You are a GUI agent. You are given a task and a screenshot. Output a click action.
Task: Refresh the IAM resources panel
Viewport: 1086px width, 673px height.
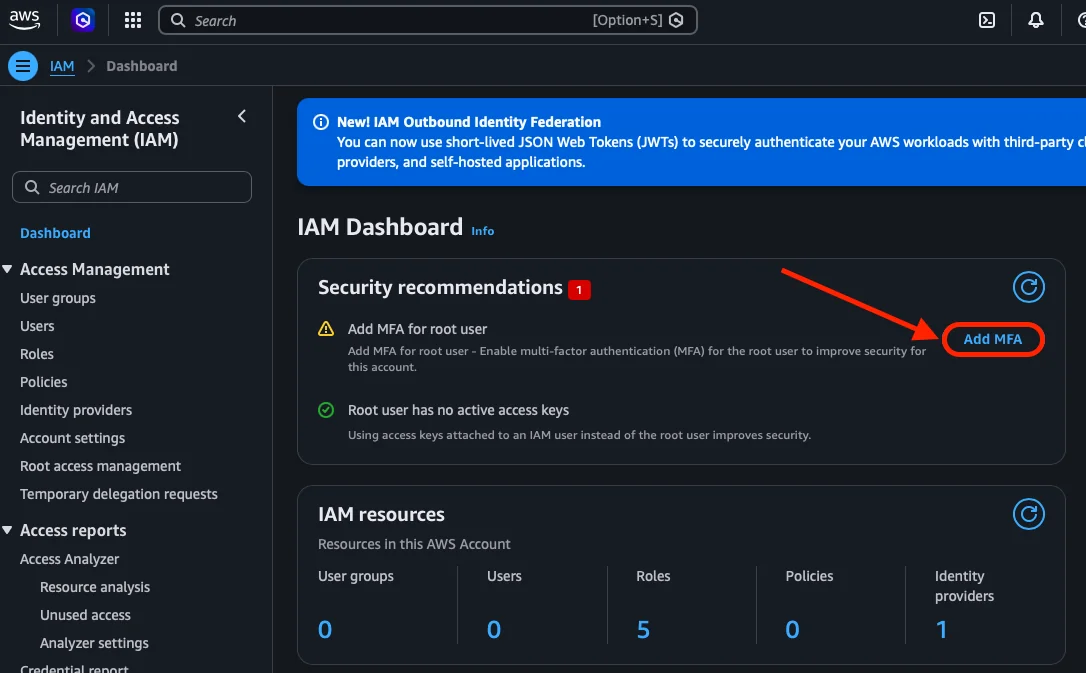pyautogui.click(x=1028, y=514)
